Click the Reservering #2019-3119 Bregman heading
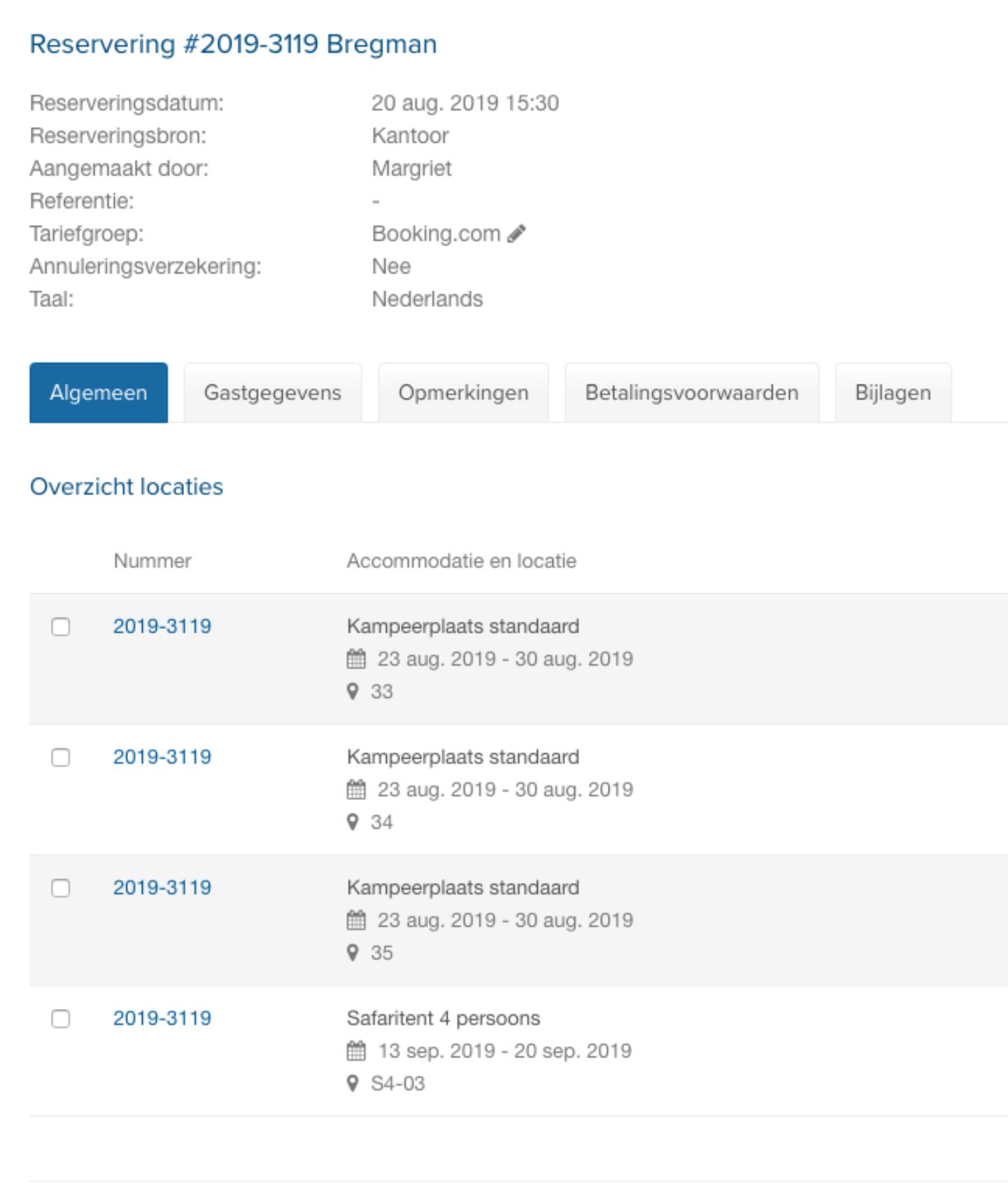 tap(233, 44)
